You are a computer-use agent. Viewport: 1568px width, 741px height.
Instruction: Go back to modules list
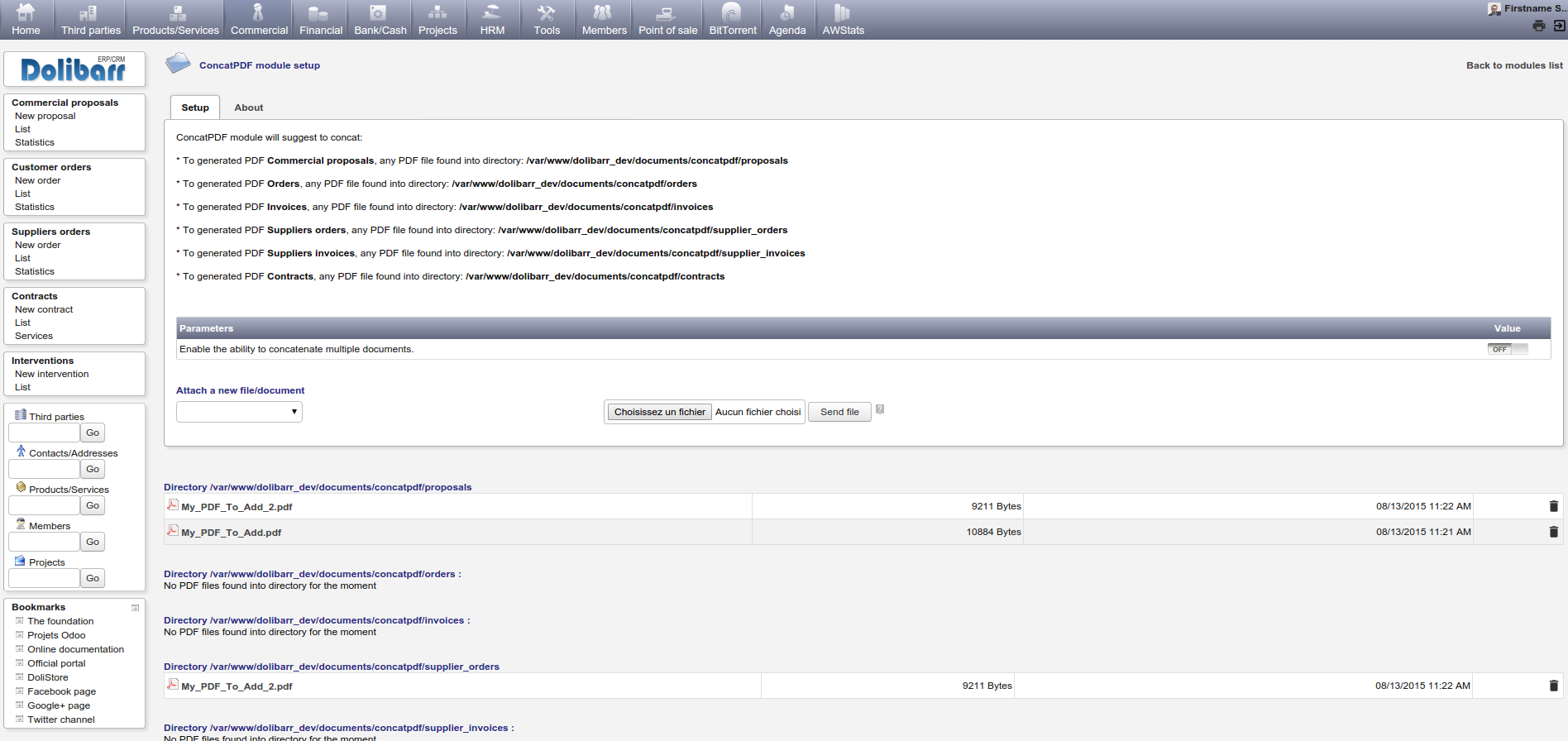tap(1514, 65)
